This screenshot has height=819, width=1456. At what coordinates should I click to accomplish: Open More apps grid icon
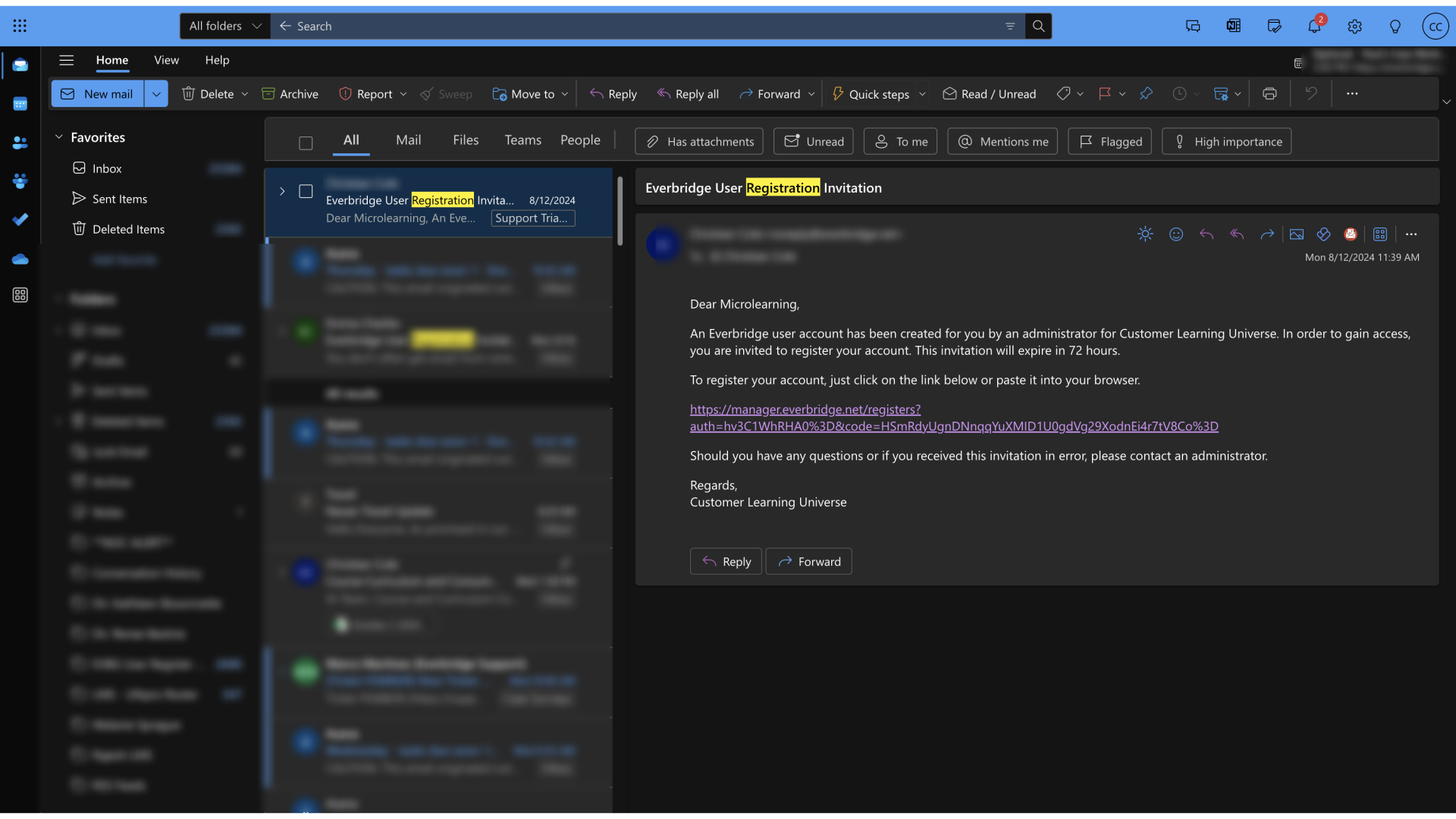[20, 295]
